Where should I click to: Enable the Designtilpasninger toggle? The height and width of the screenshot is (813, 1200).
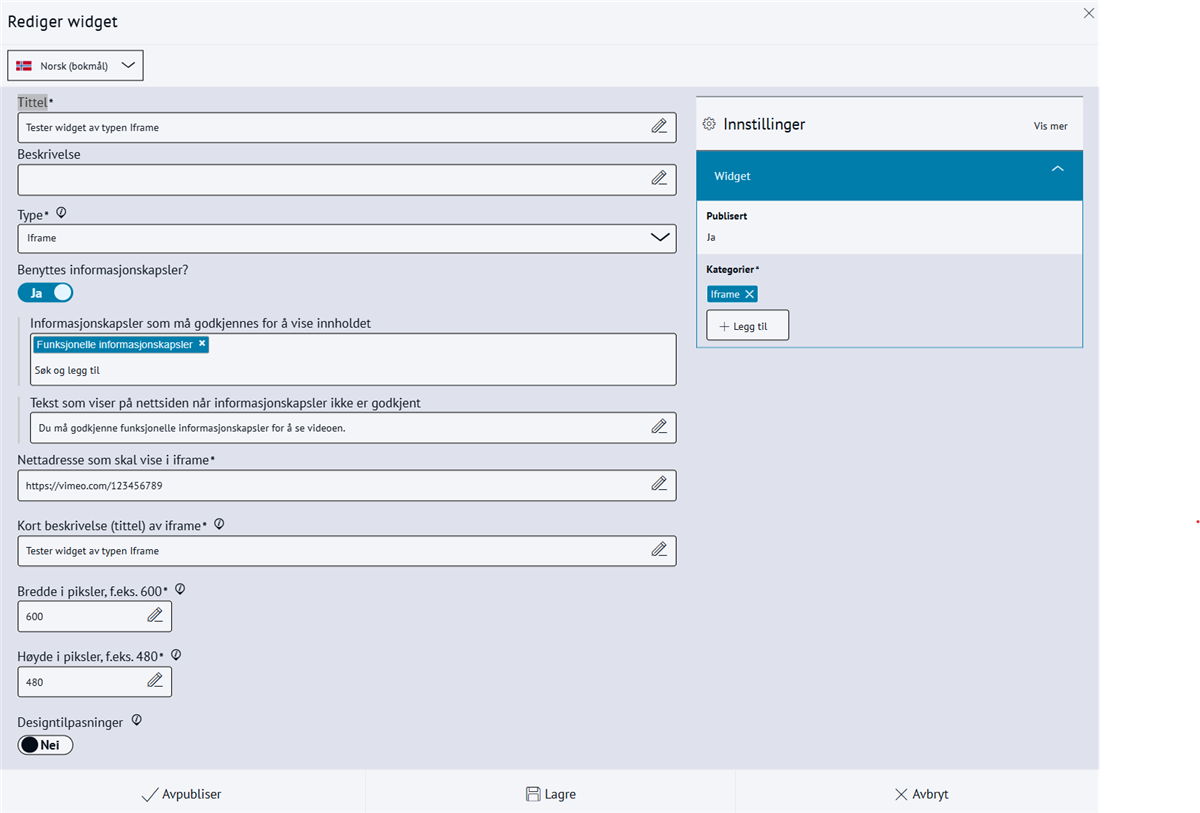coord(45,745)
